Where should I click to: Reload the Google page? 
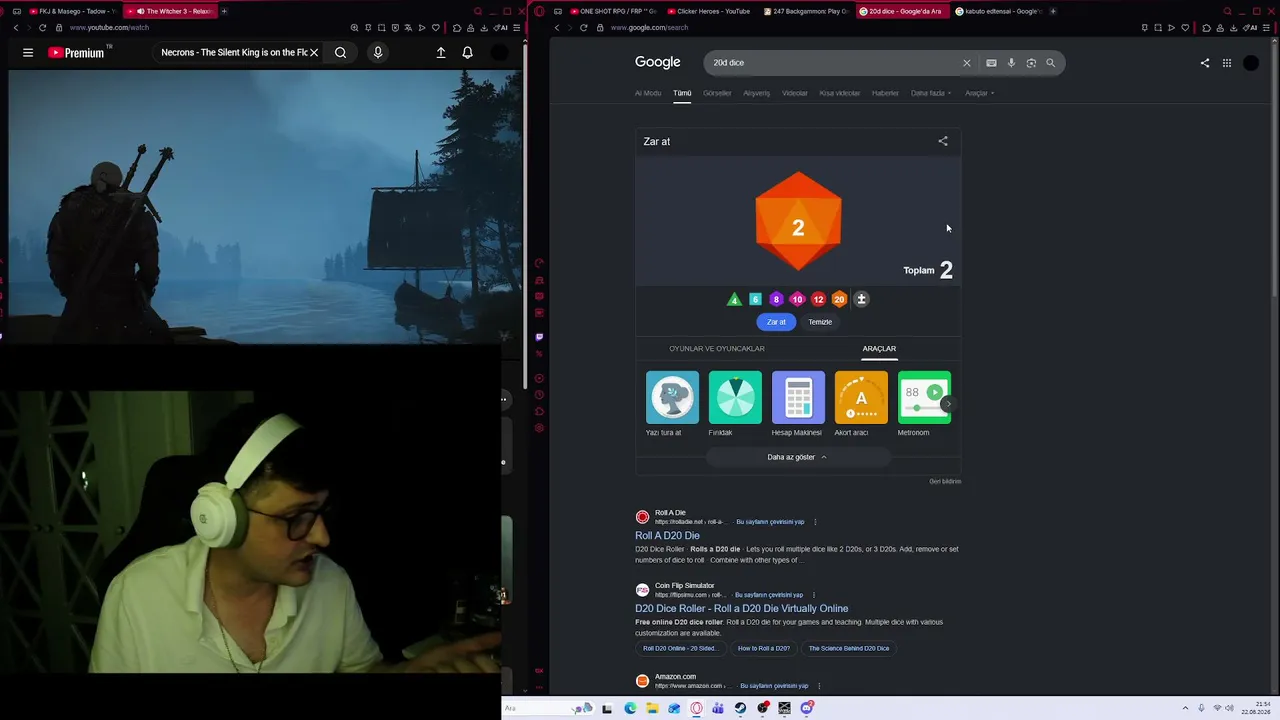[584, 28]
